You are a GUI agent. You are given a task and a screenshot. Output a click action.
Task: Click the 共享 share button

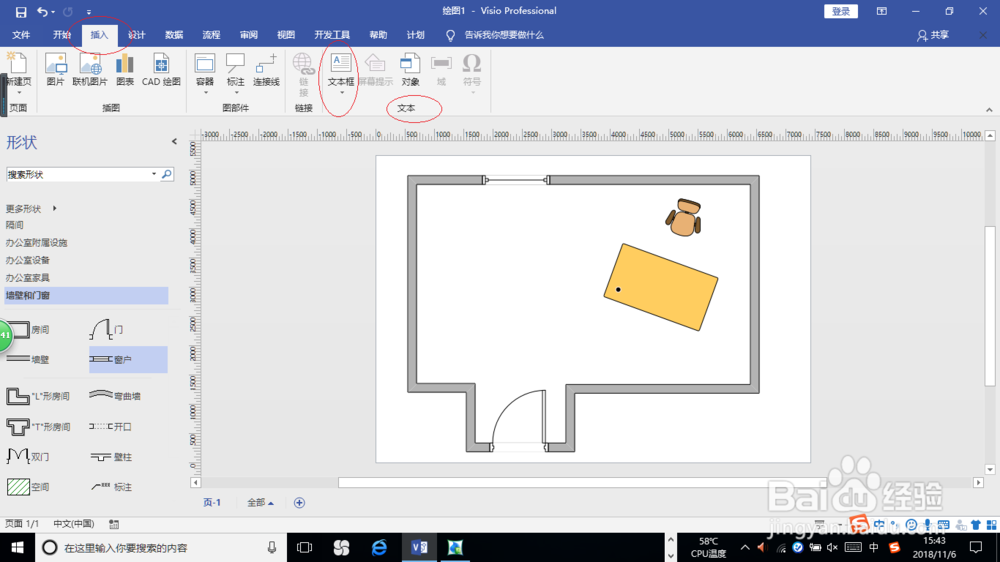932,35
